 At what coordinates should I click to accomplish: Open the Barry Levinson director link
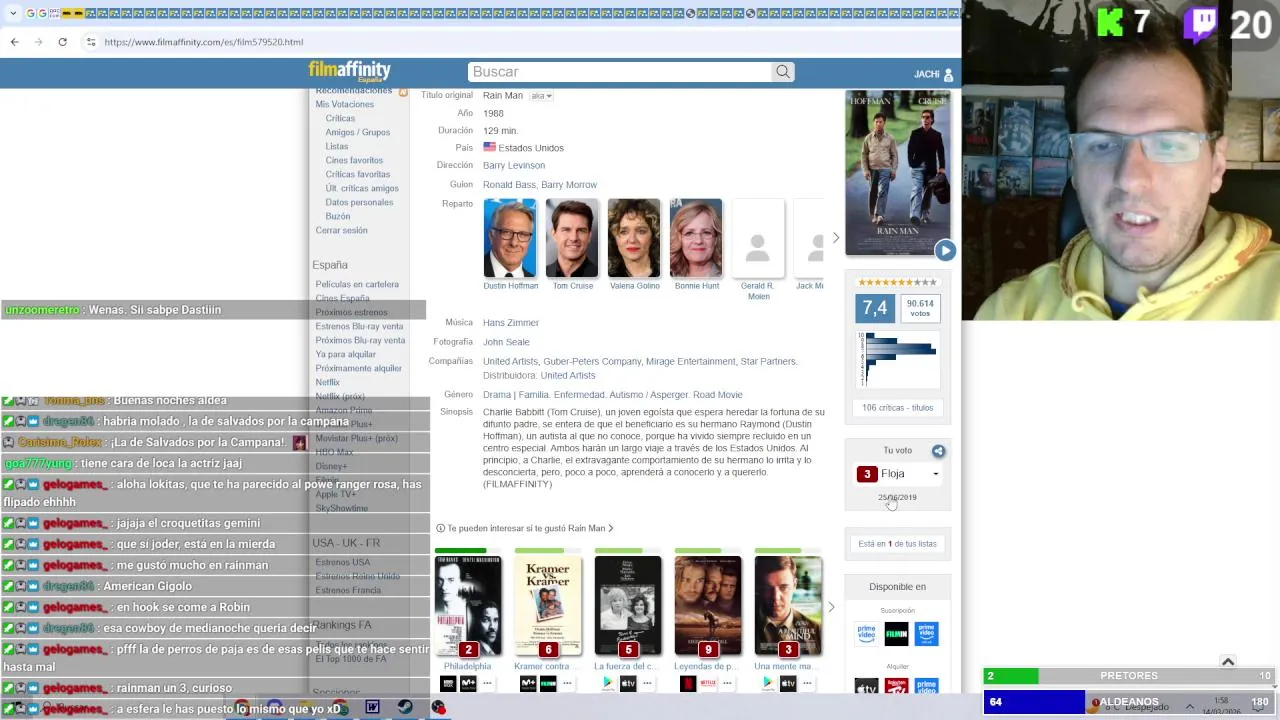(x=514, y=165)
